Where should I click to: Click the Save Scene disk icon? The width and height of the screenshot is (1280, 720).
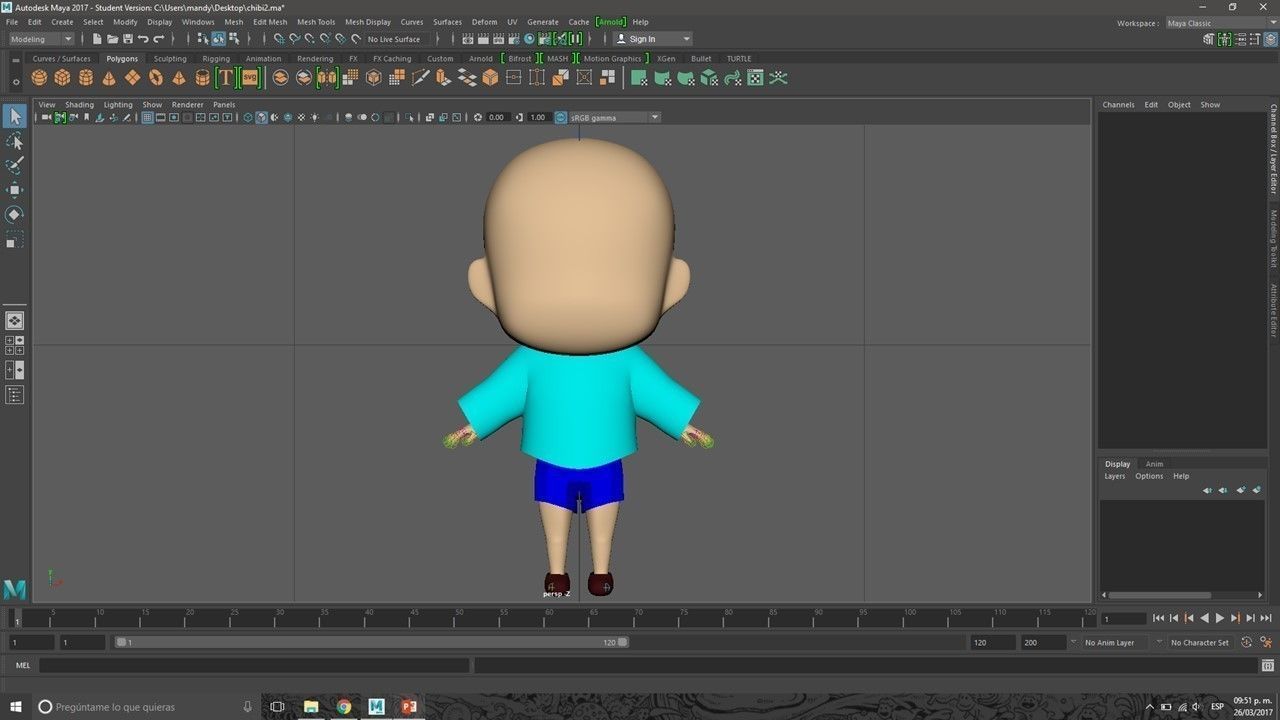pyautogui.click(x=127, y=39)
